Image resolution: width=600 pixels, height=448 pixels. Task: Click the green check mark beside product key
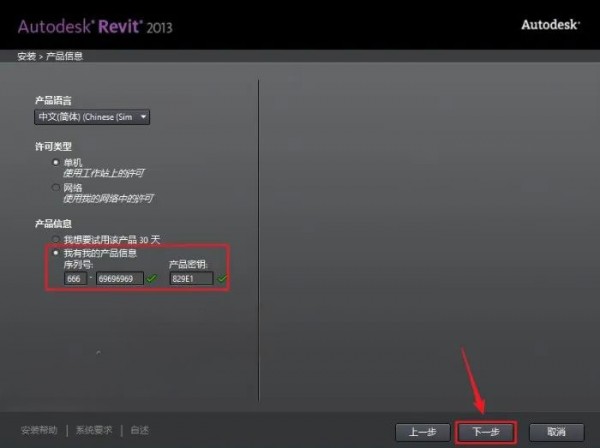[222, 278]
